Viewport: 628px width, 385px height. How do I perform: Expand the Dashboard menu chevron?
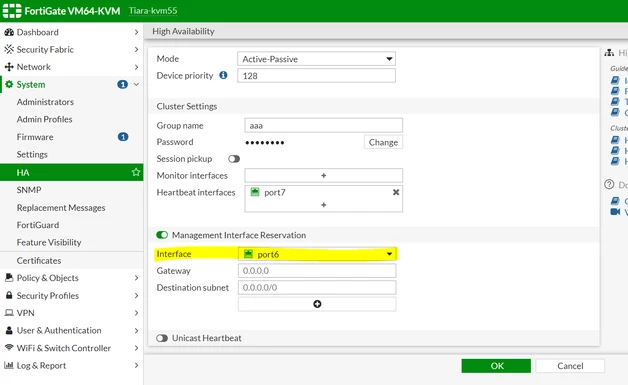click(x=136, y=32)
